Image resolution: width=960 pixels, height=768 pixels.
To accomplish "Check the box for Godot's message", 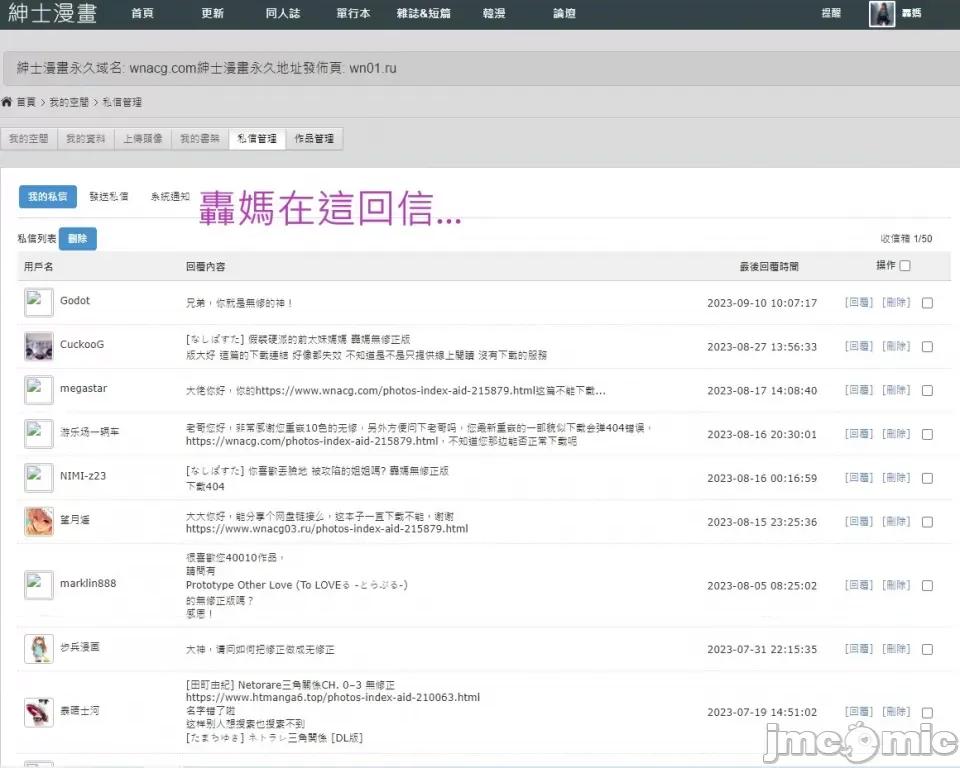I will 928,303.
